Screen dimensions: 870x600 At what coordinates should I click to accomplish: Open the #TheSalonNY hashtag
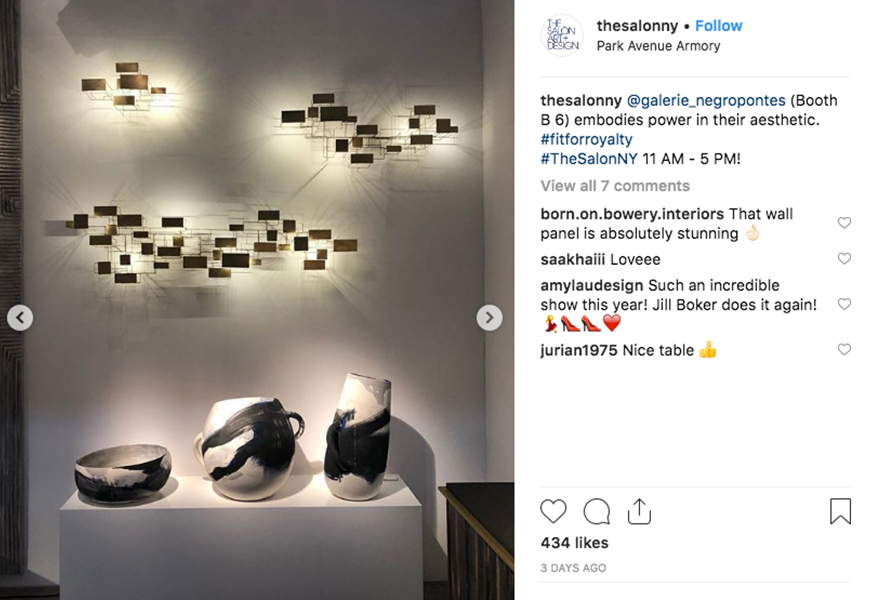click(589, 159)
